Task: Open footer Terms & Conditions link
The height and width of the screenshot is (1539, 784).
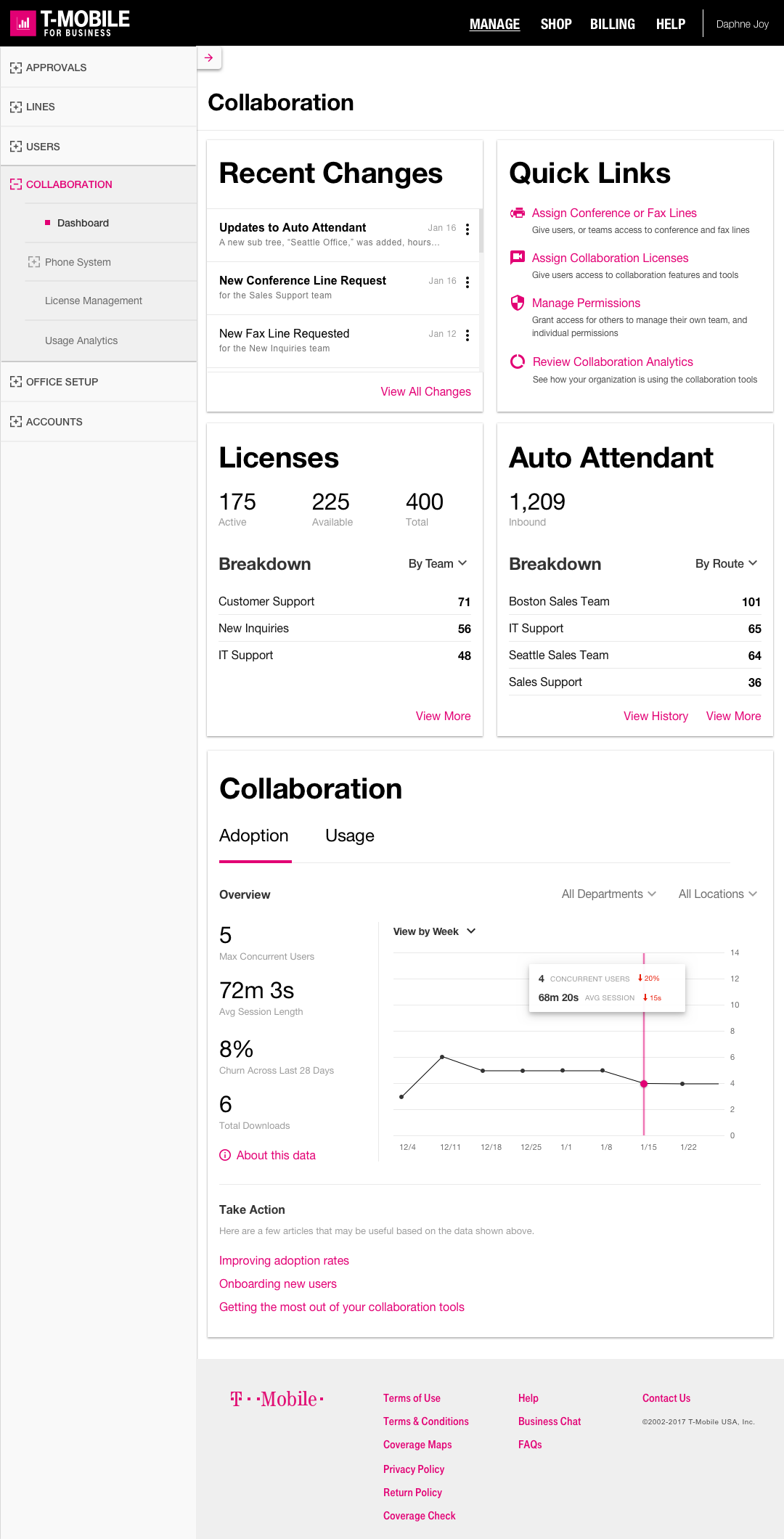Action: (426, 1421)
